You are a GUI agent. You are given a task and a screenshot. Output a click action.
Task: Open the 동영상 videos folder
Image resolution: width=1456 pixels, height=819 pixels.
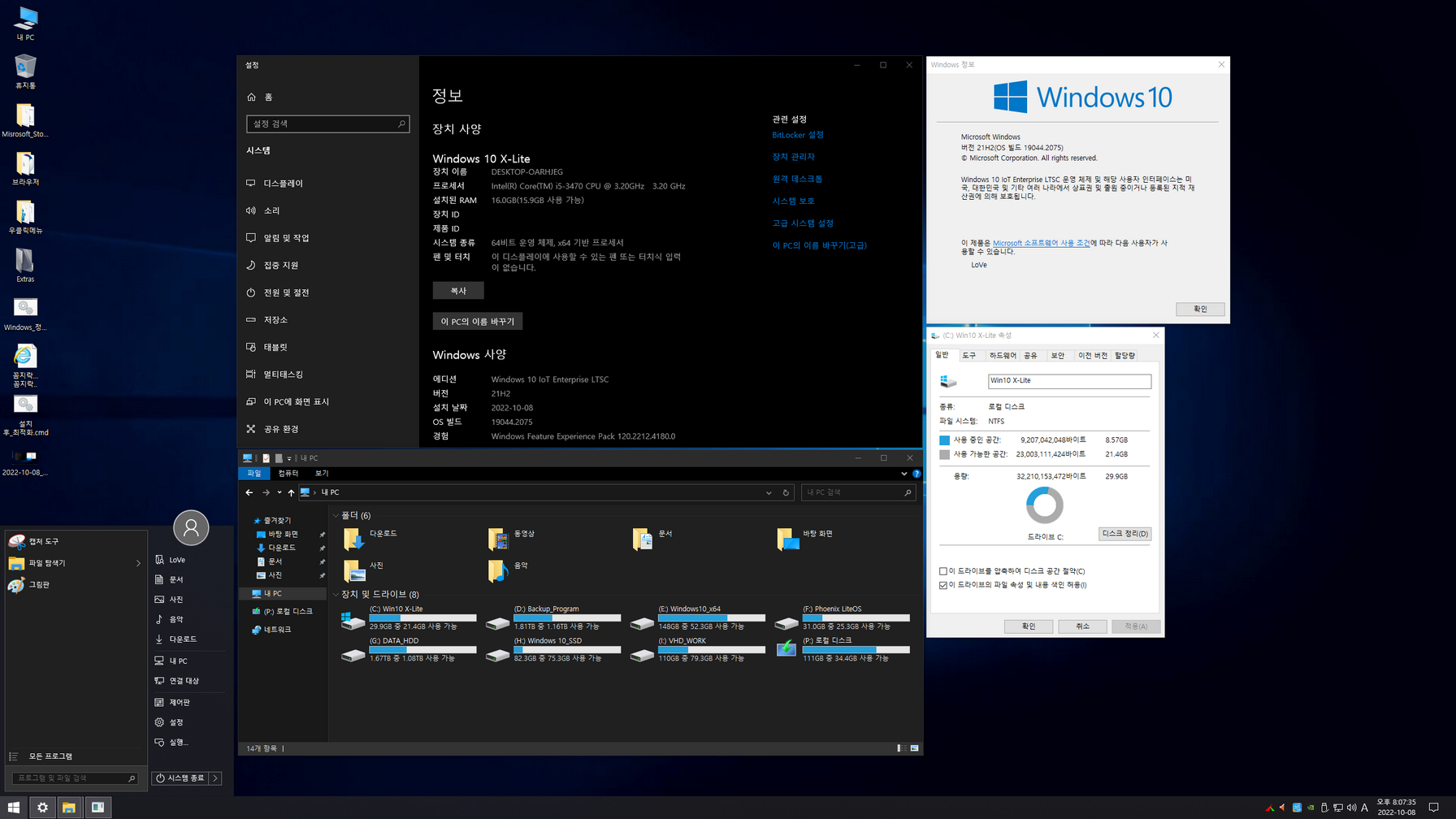512,538
